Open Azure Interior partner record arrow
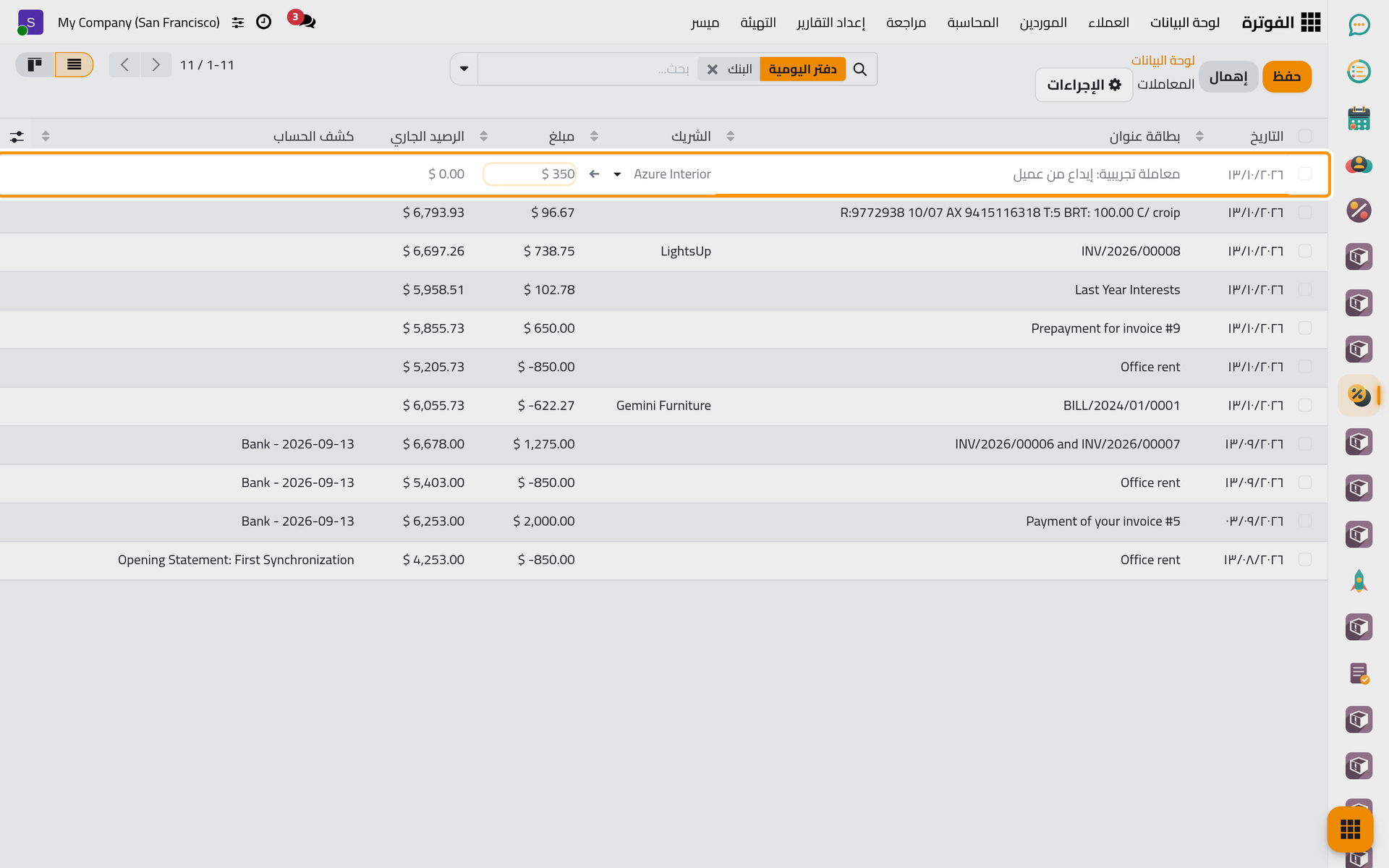The image size is (1389, 868). (x=595, y=174)
